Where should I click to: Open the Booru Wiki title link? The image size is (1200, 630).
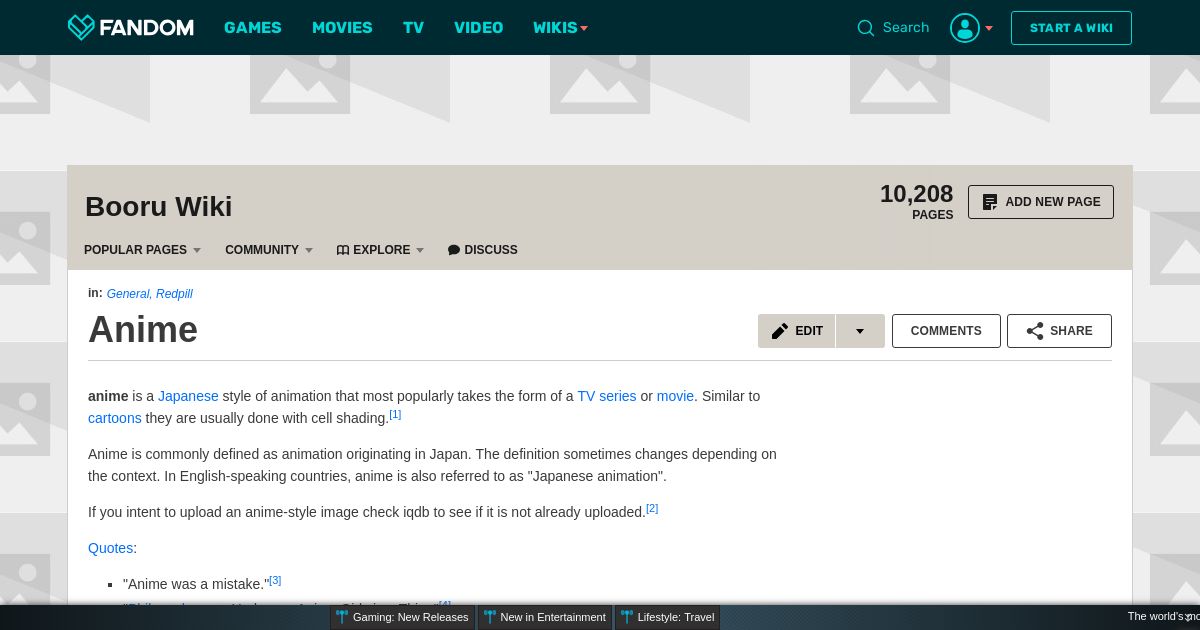159,207
